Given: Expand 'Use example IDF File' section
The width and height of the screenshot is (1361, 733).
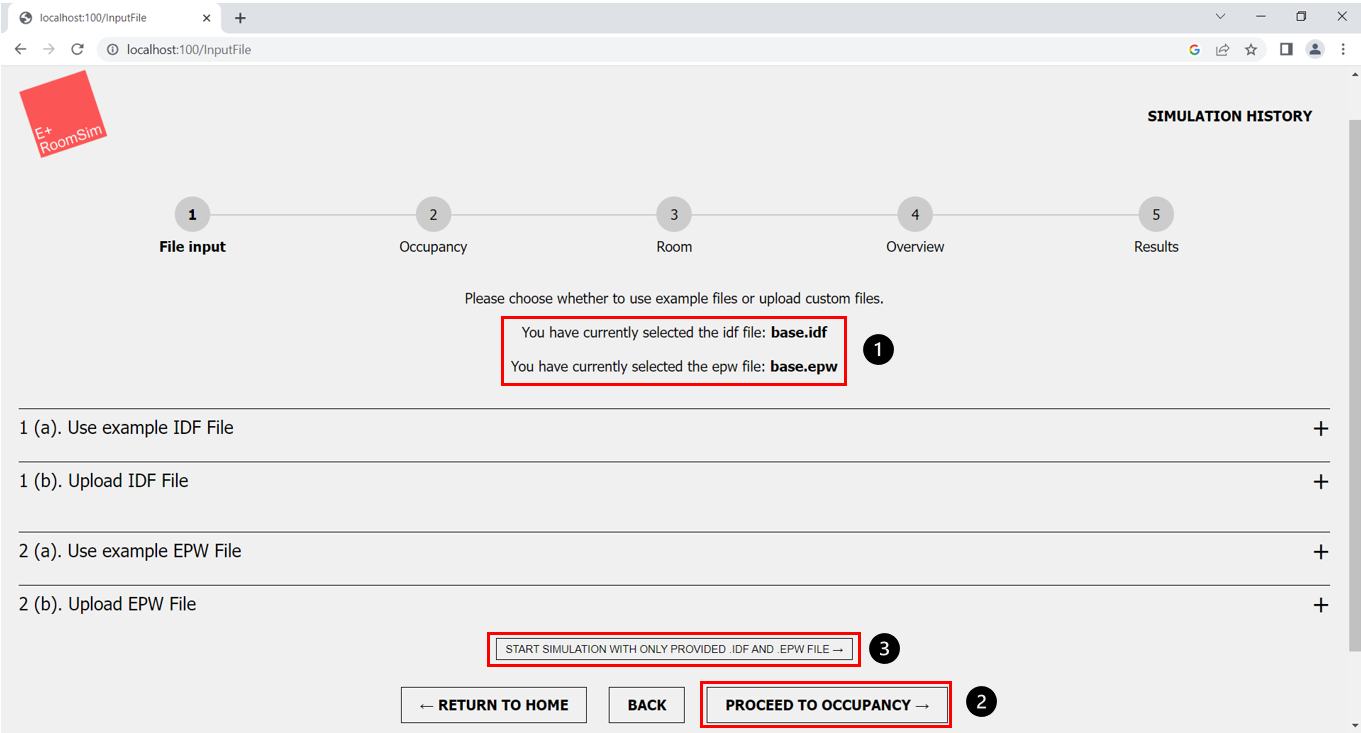Looking at the screenshot, I should click(1320, 428).
